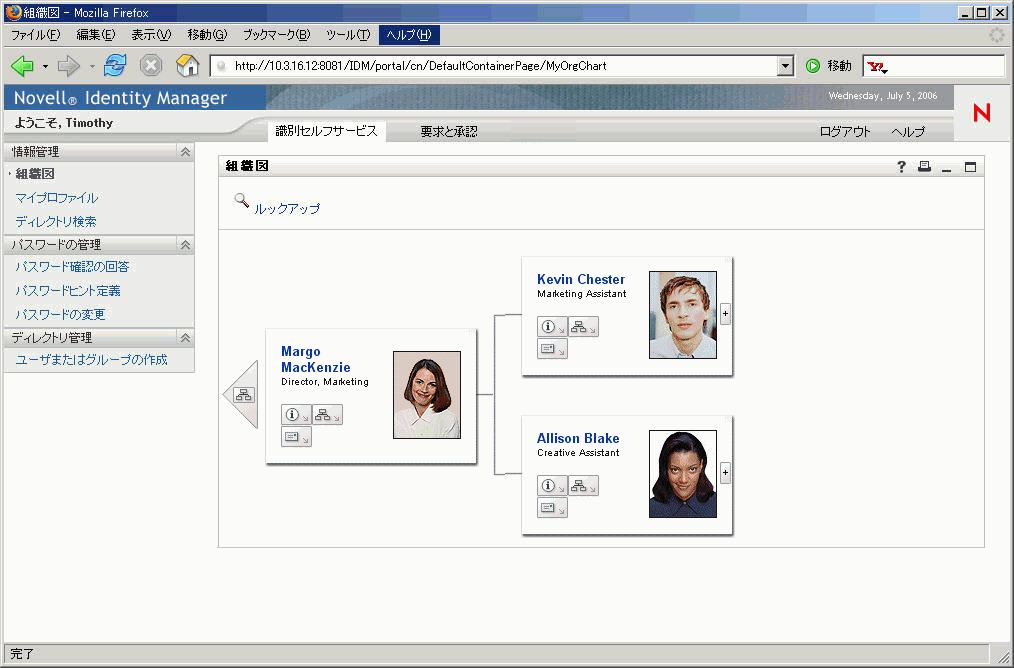Click the Stop loading icon
This screenshot has height=668, width=1014.
(151, 65)
